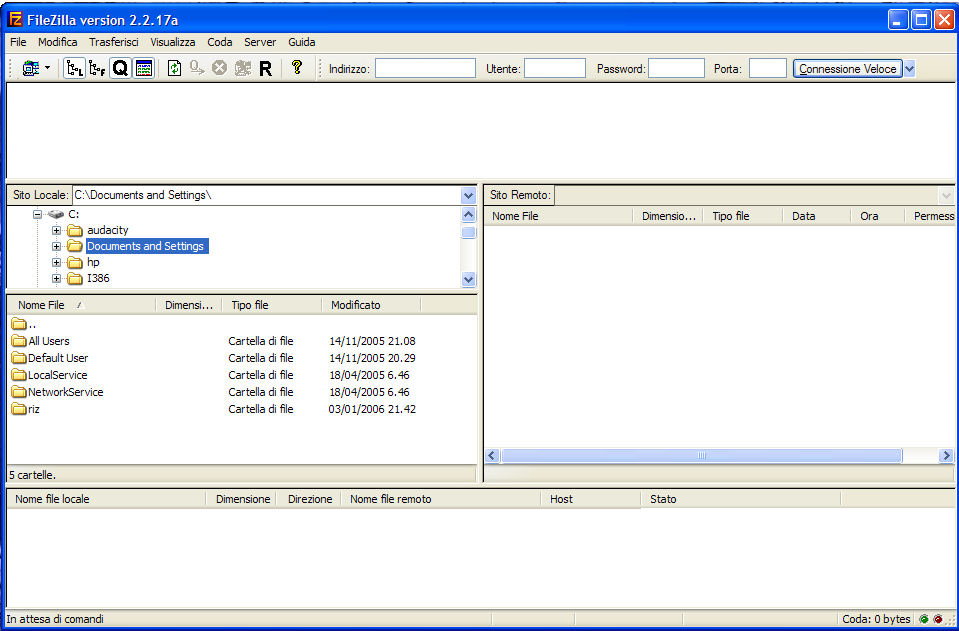Click the Utente input field
The height and width of the screenshot is (631, 959).
click(555, 68)
